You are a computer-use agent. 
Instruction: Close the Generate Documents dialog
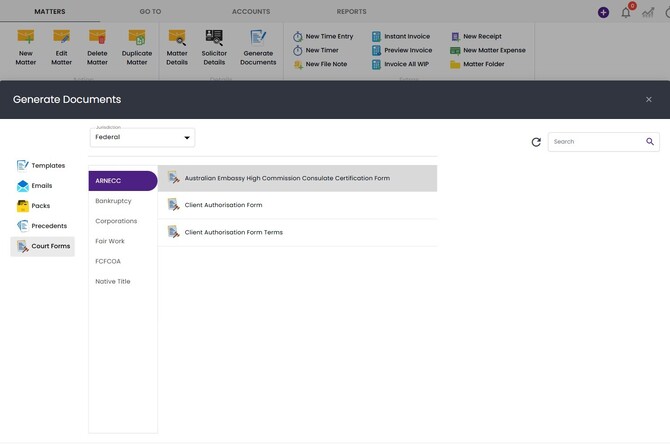click(649, 100)
